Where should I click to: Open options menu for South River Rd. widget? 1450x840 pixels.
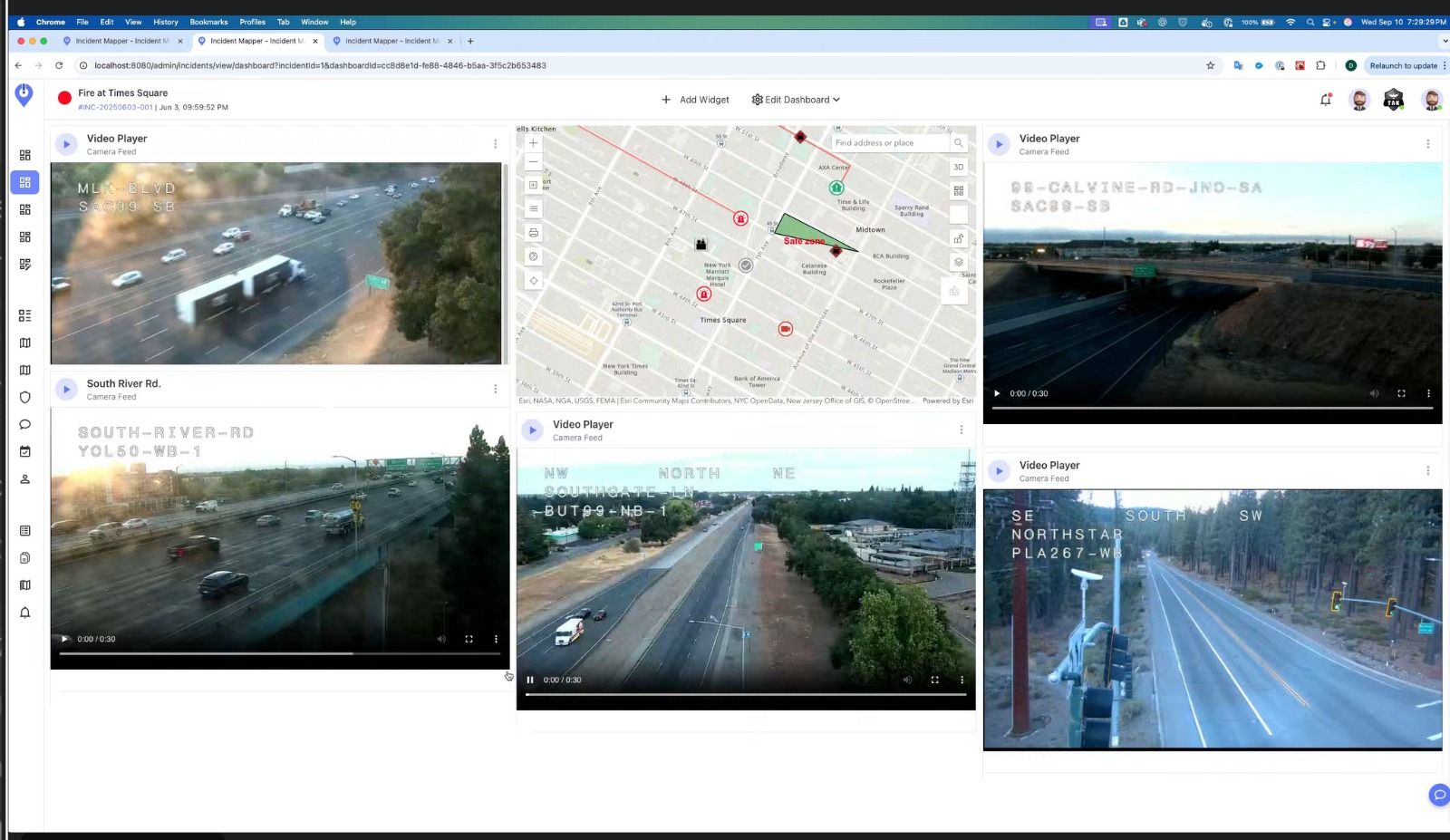(495, 389)
